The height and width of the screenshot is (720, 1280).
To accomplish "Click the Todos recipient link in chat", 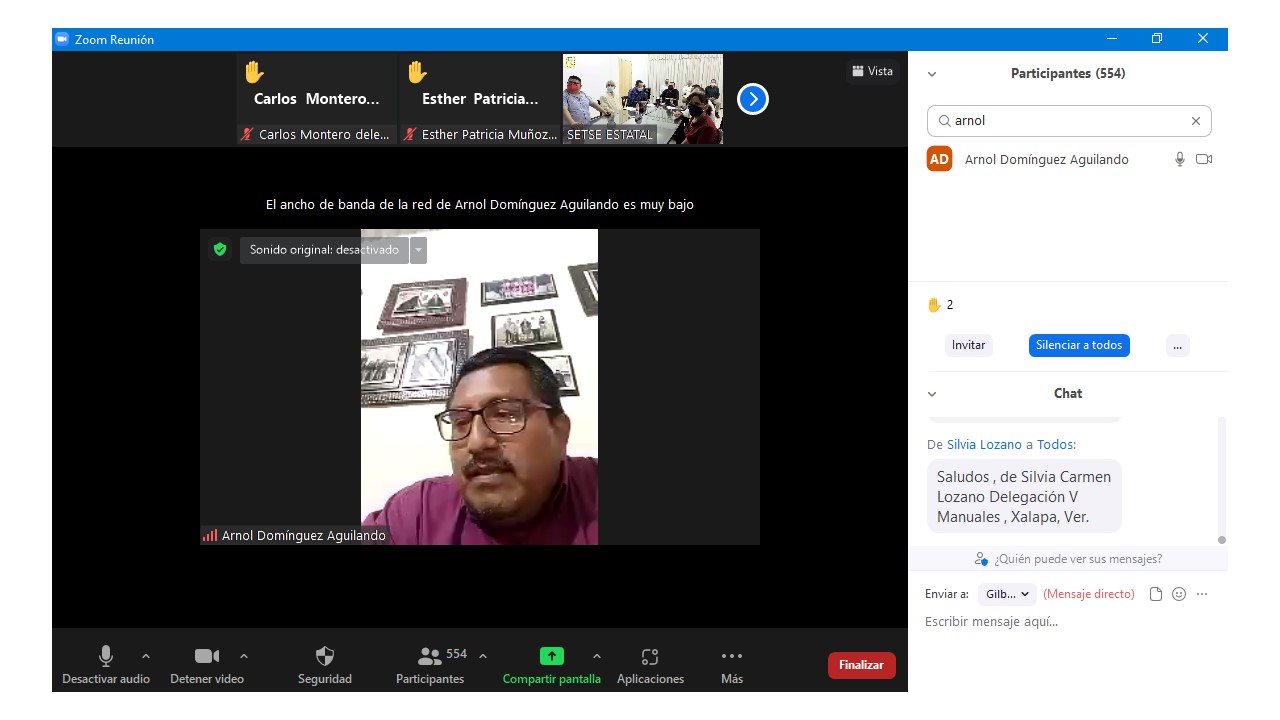I will pos(1054,445).
